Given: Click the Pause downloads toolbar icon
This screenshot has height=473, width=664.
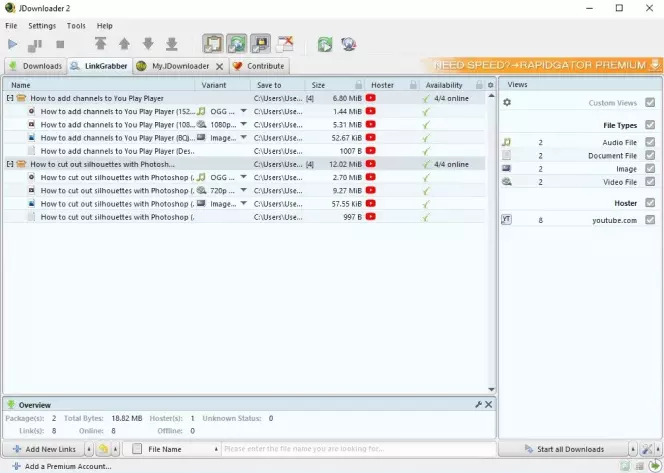Looking at the screenshot, I should point(35,44).
